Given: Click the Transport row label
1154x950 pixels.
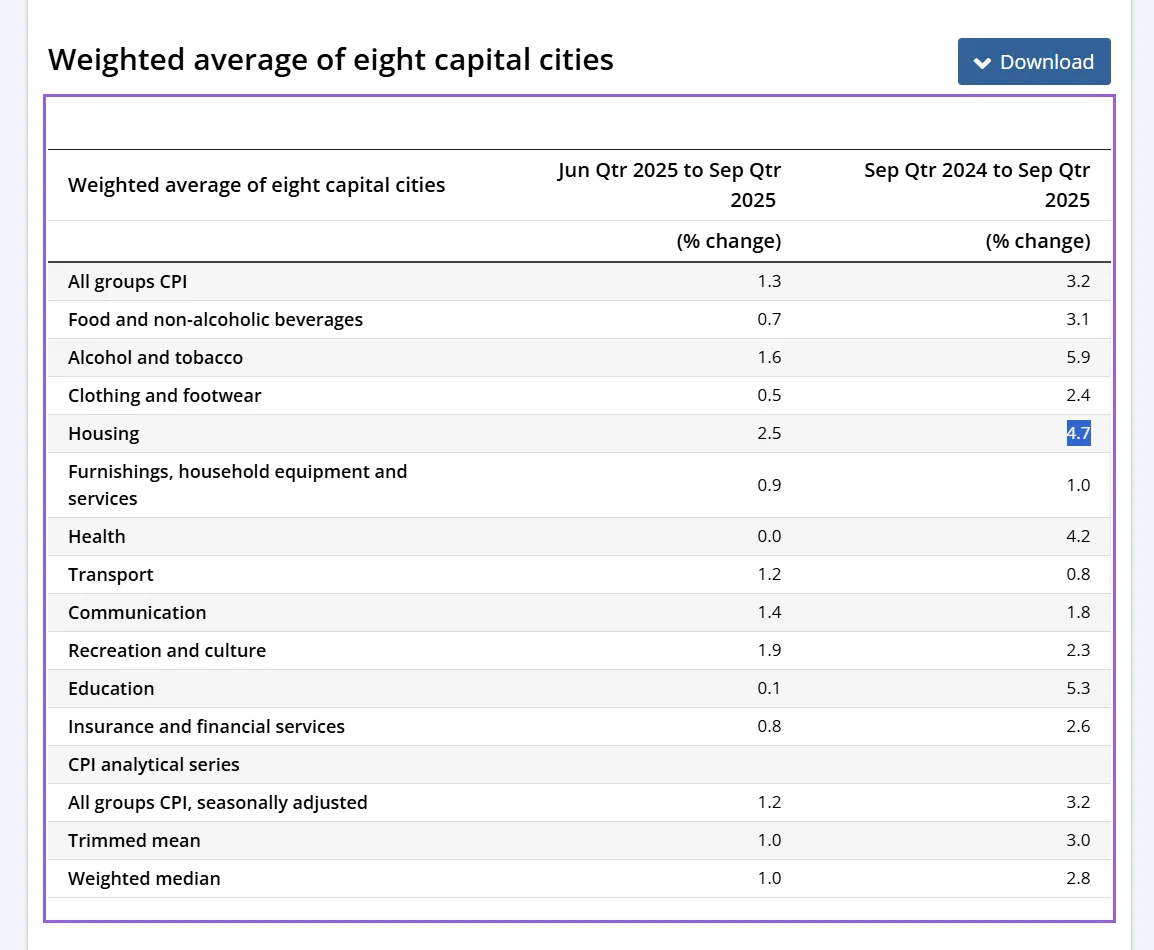Looking at the screenshot, I should (x=110, y=575).
